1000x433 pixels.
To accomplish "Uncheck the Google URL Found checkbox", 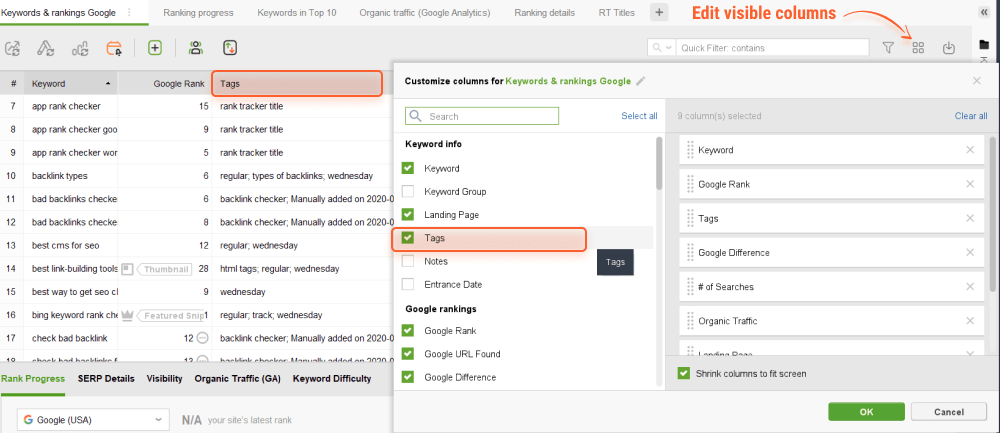I will point(408,353).
